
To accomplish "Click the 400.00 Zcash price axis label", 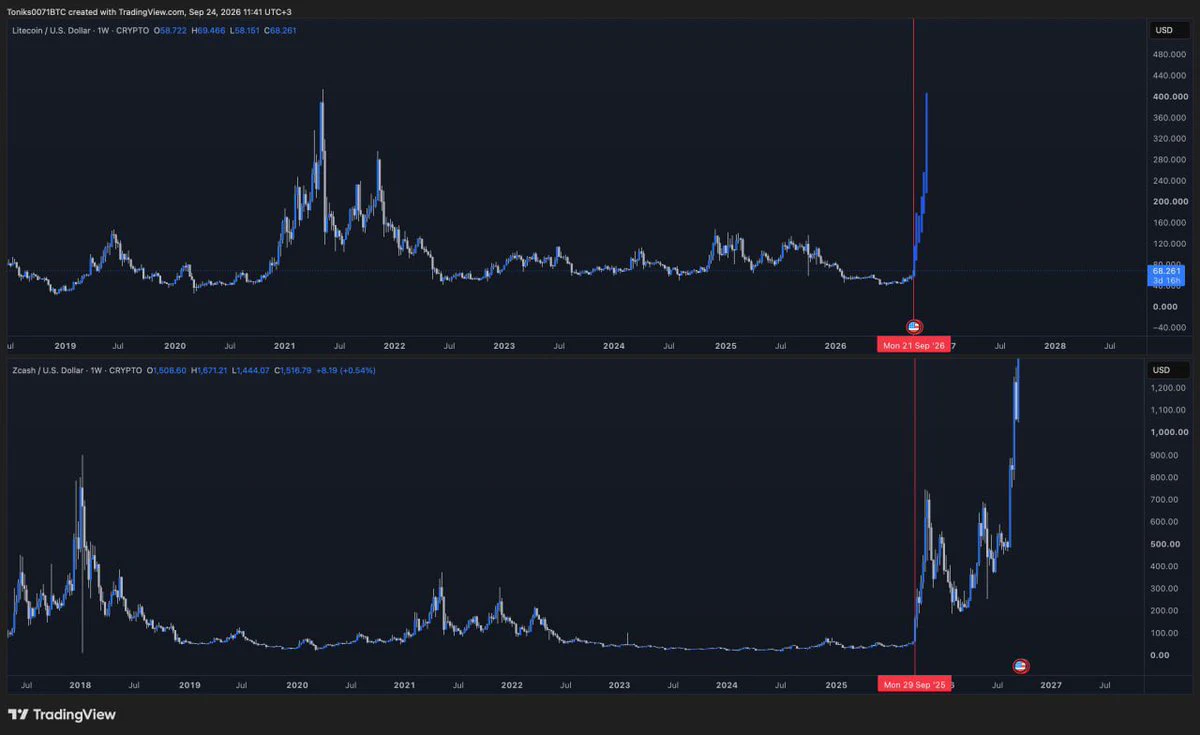I will pyautogui.click(x=1165, y=566).
